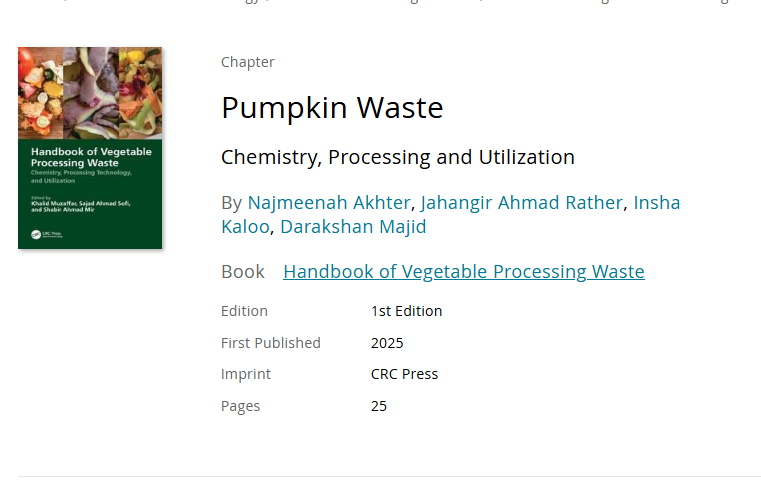The width and height of the screenshot is (761, 493).
Task: Click the Pumpkin Waste chapter title
Action: point(332,108)
